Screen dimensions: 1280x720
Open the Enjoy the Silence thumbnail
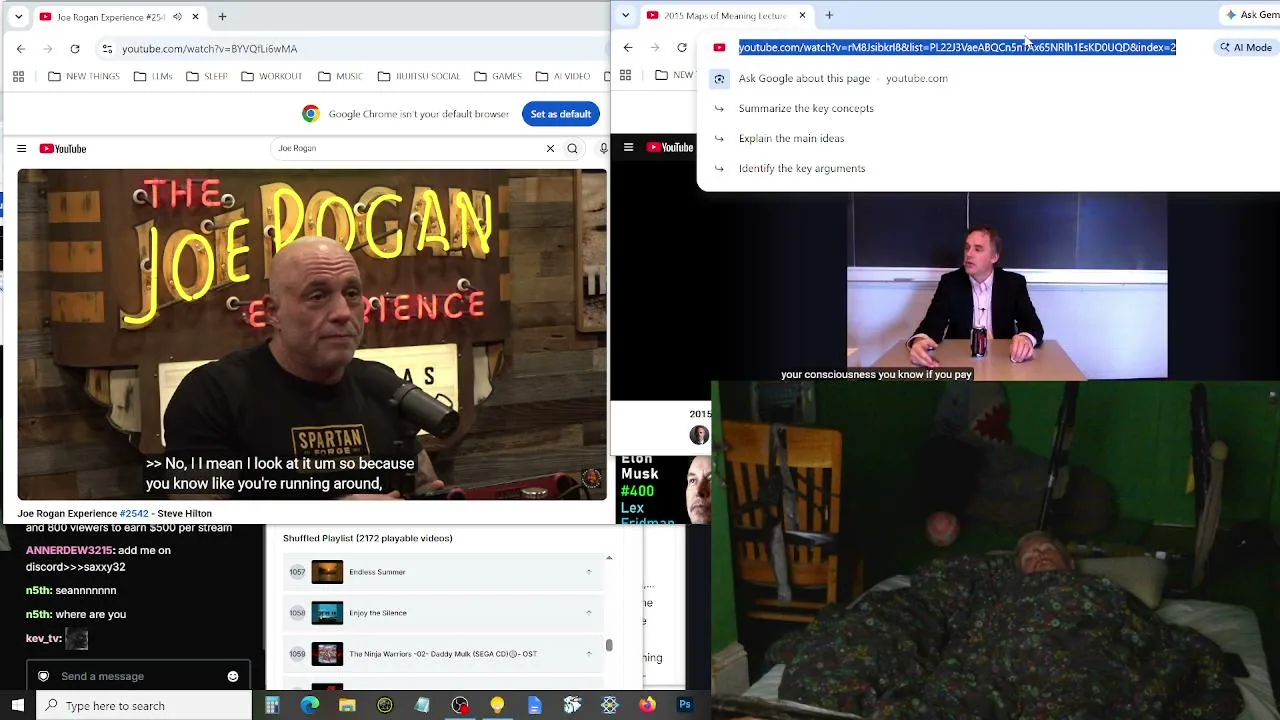[327, 613]
